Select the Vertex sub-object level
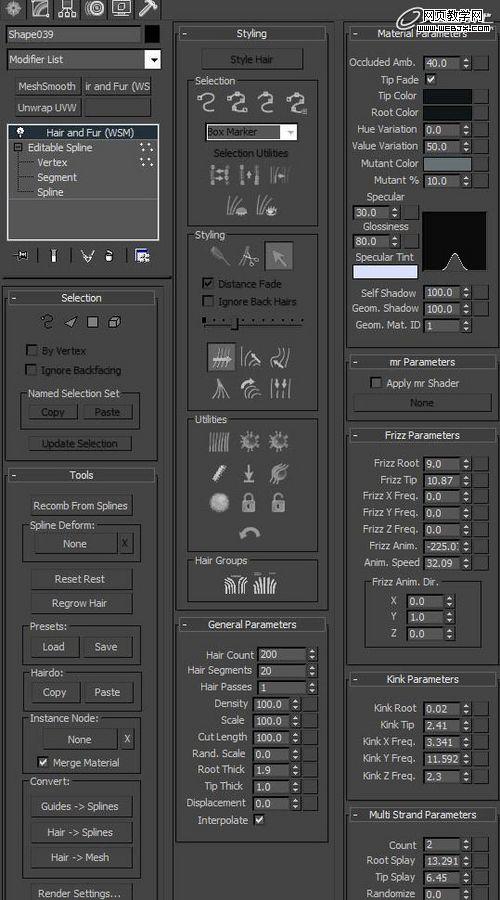Viewport: 500px width, 900px height. click(52, 162)
